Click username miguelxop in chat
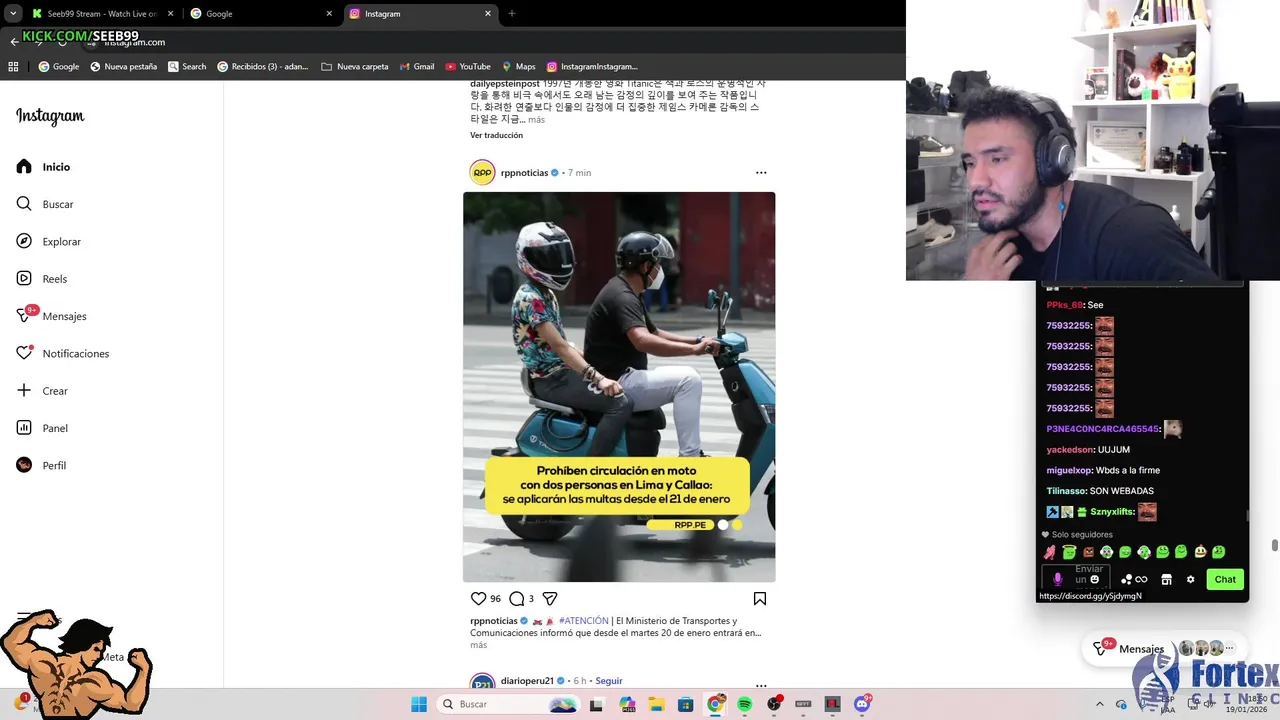This screenshot has width=1280, height=720. 1069,470
